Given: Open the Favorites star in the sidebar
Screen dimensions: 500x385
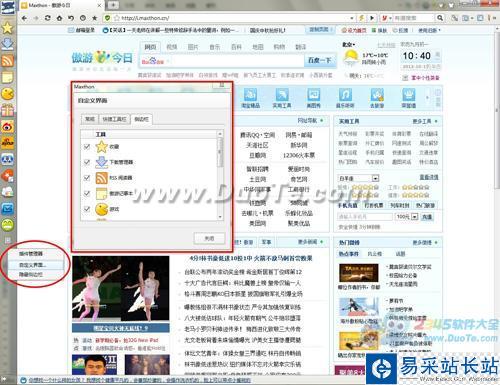Looking at the screenshot, I should [7, 28].
